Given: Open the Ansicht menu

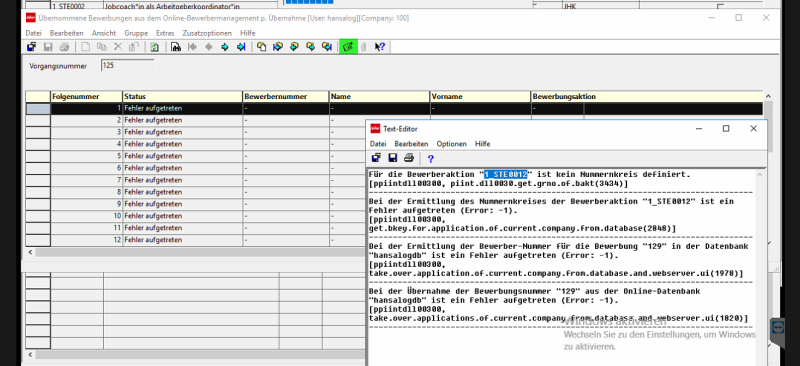Looking at the screenshot, I should coord(104,33).
